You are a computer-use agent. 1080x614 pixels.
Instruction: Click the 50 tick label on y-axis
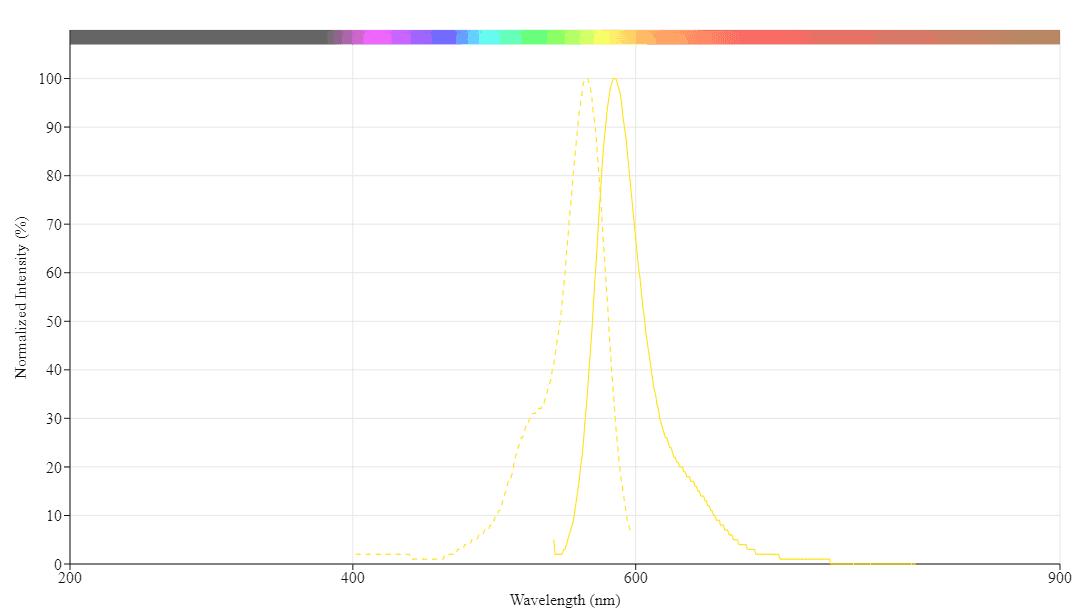point(54,321)
